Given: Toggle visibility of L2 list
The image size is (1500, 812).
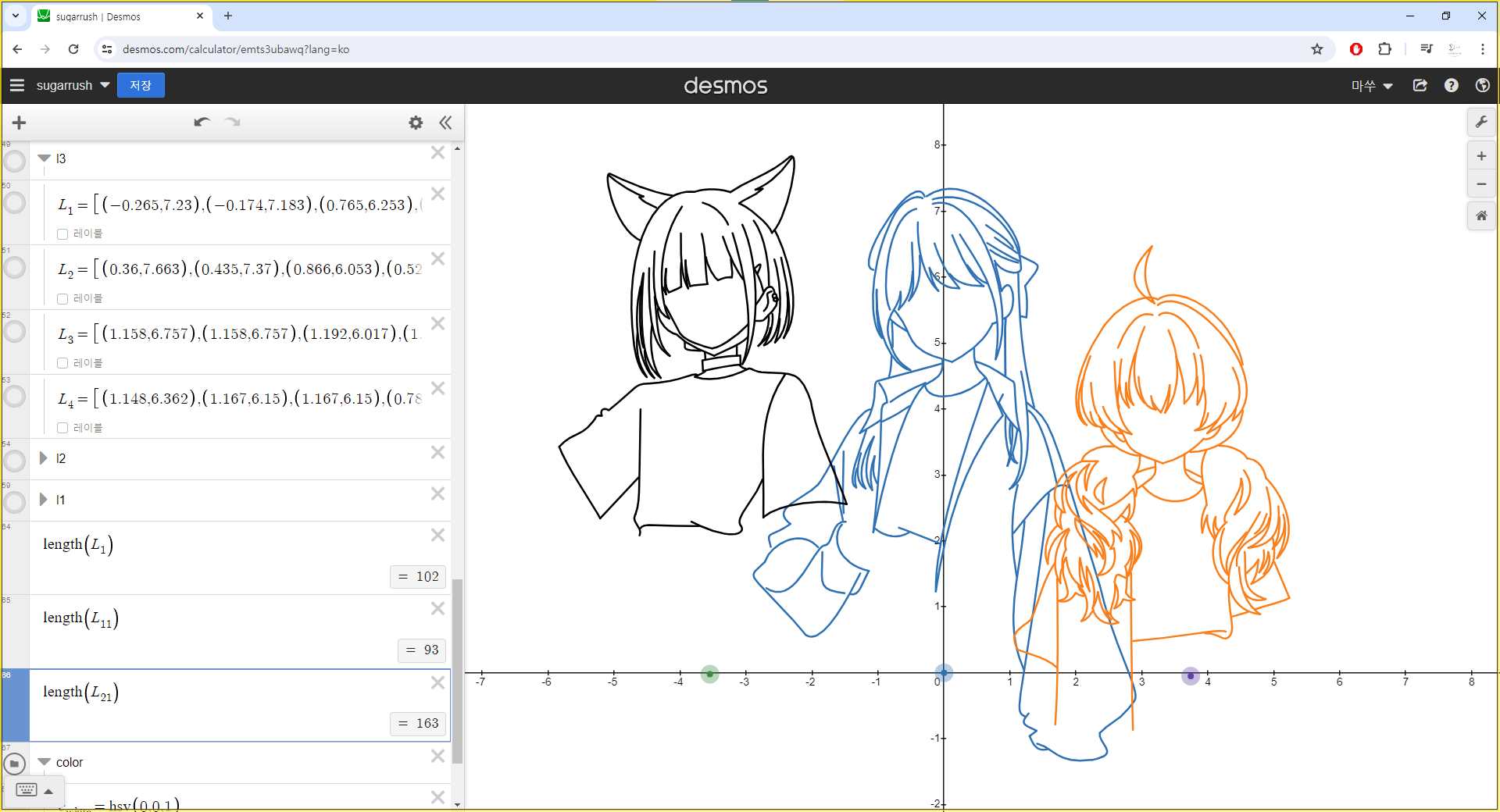Looking at the screenshot, I should pos(15,268).
